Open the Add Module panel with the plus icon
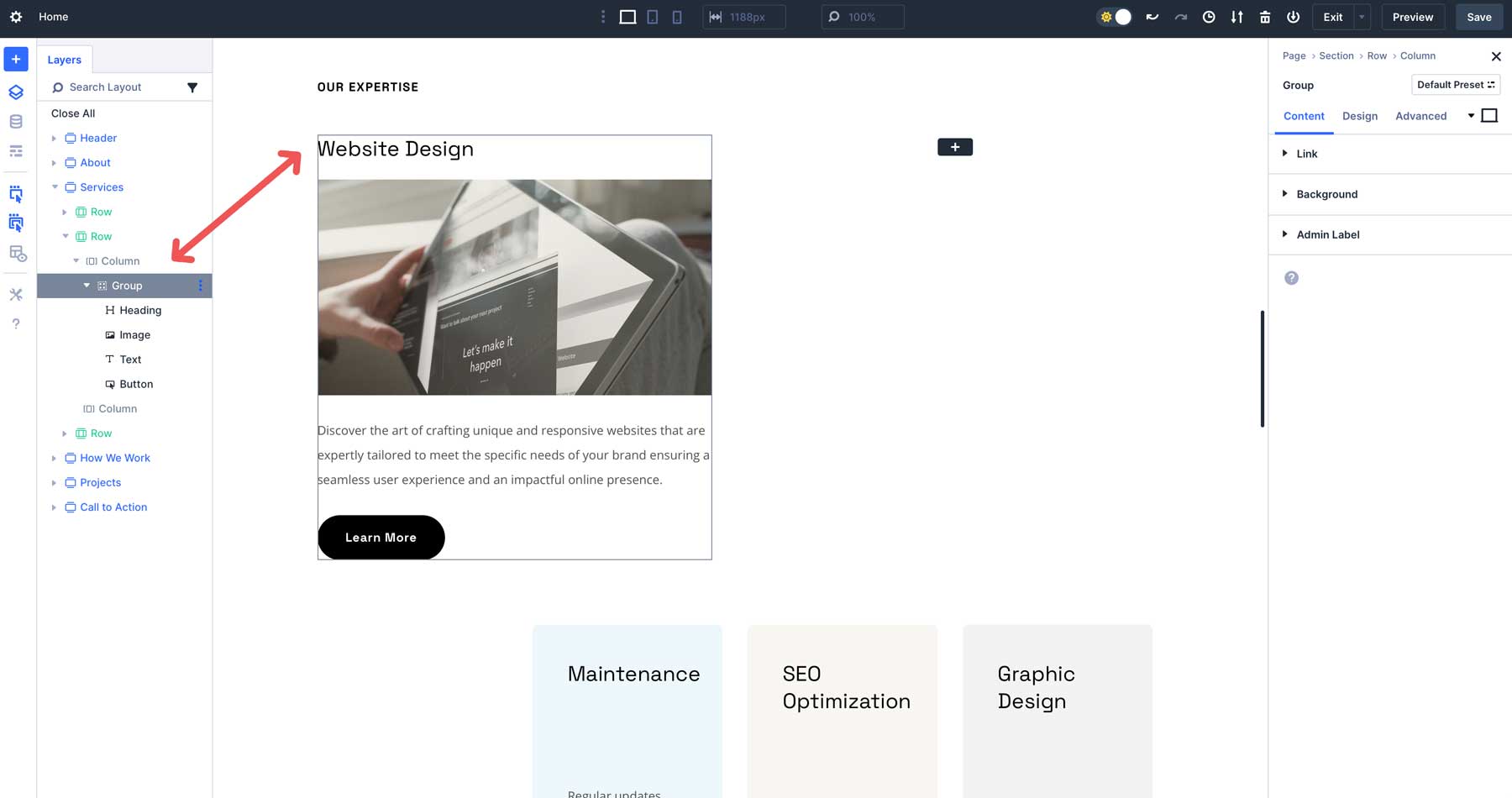Screen dimensions: 1512x798 point(15,59)
